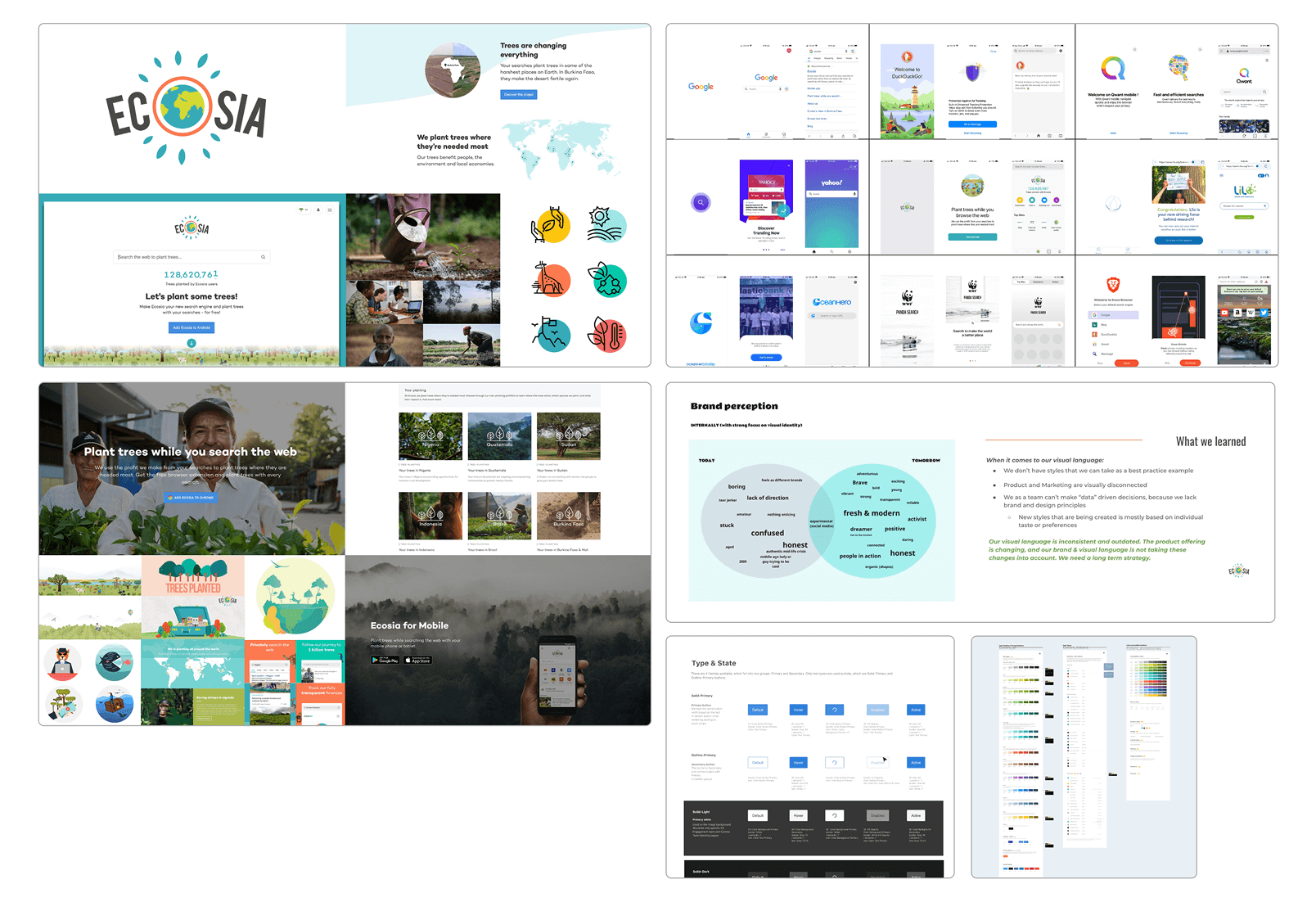The image size is (1316, 902).
Task: Click the large Ecosia globe logo
Action: point(187,108)
